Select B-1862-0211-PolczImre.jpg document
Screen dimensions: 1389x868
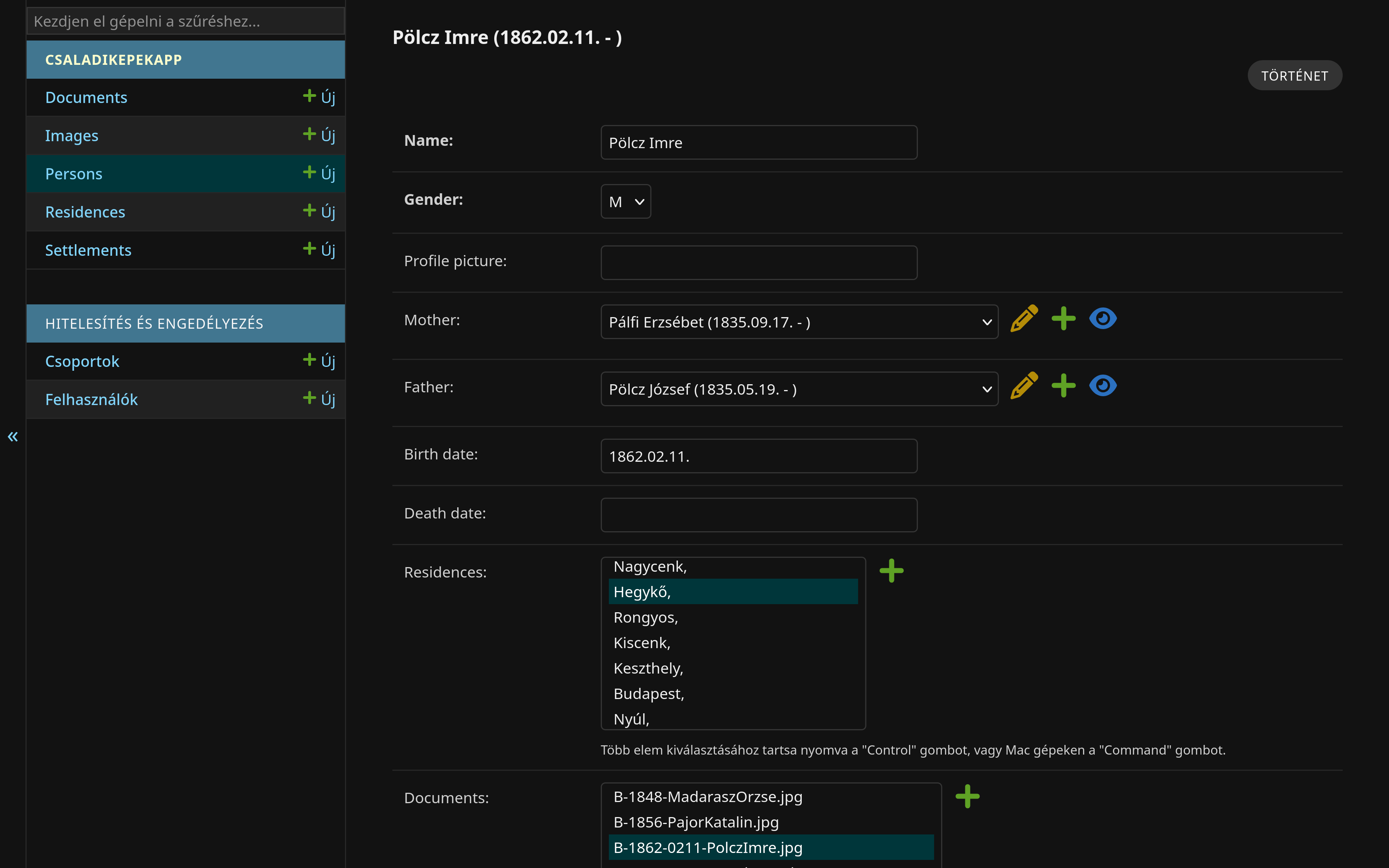(771, 847)
